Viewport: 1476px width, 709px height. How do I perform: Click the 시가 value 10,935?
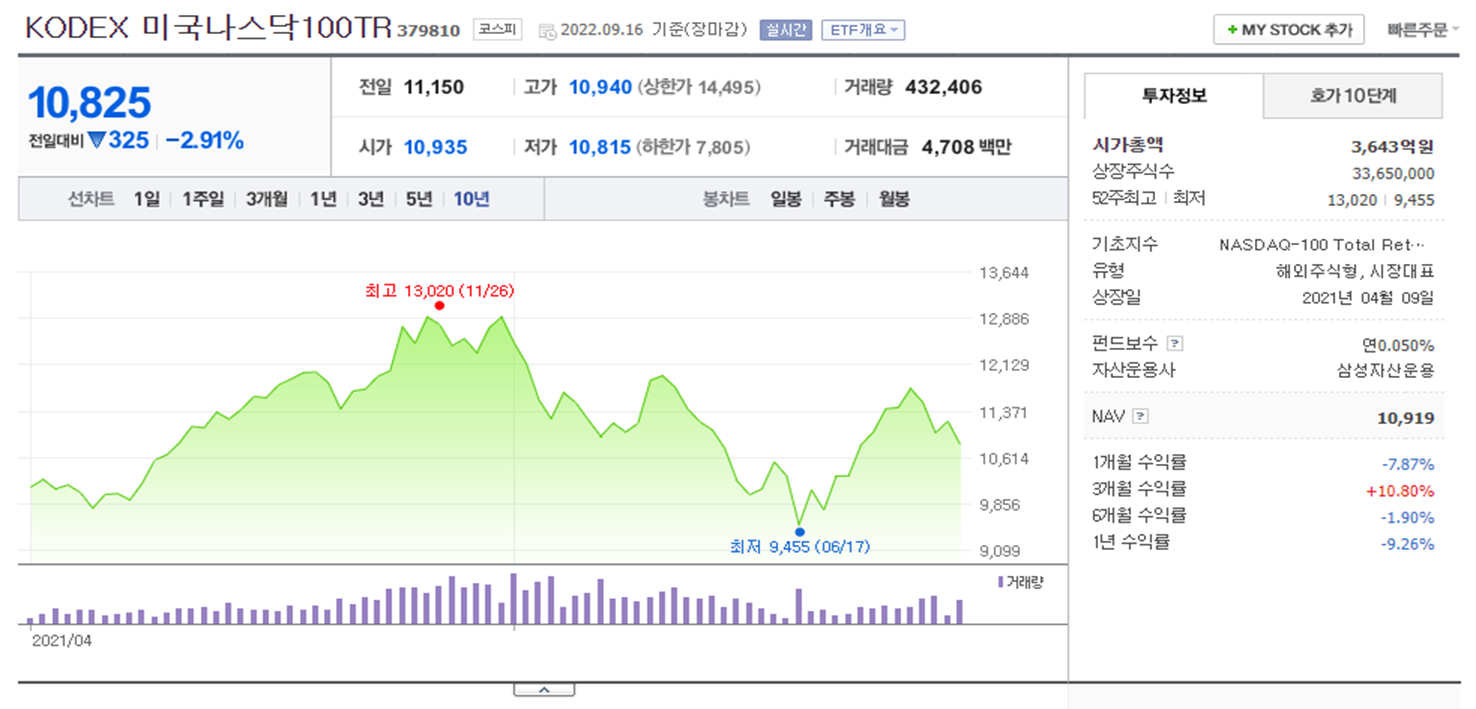click(x=436, y=147)
